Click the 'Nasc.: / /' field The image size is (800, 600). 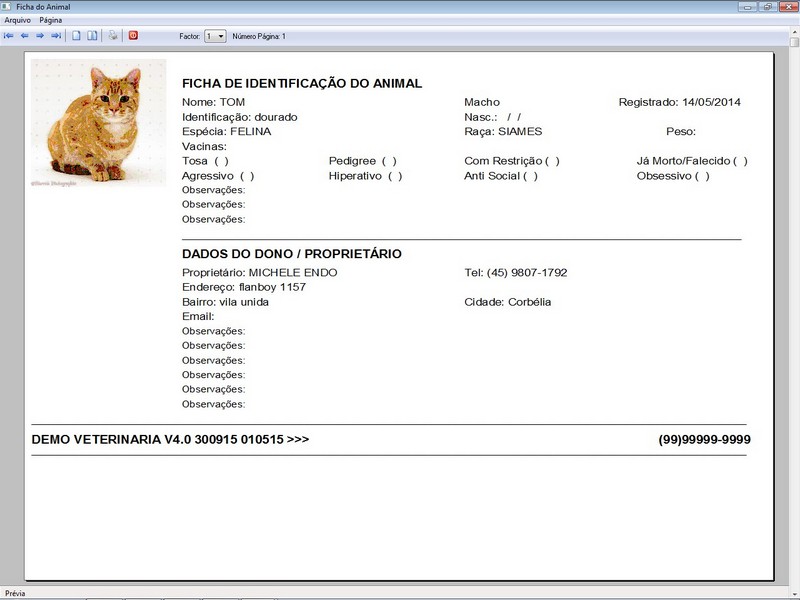coord(493,117)
